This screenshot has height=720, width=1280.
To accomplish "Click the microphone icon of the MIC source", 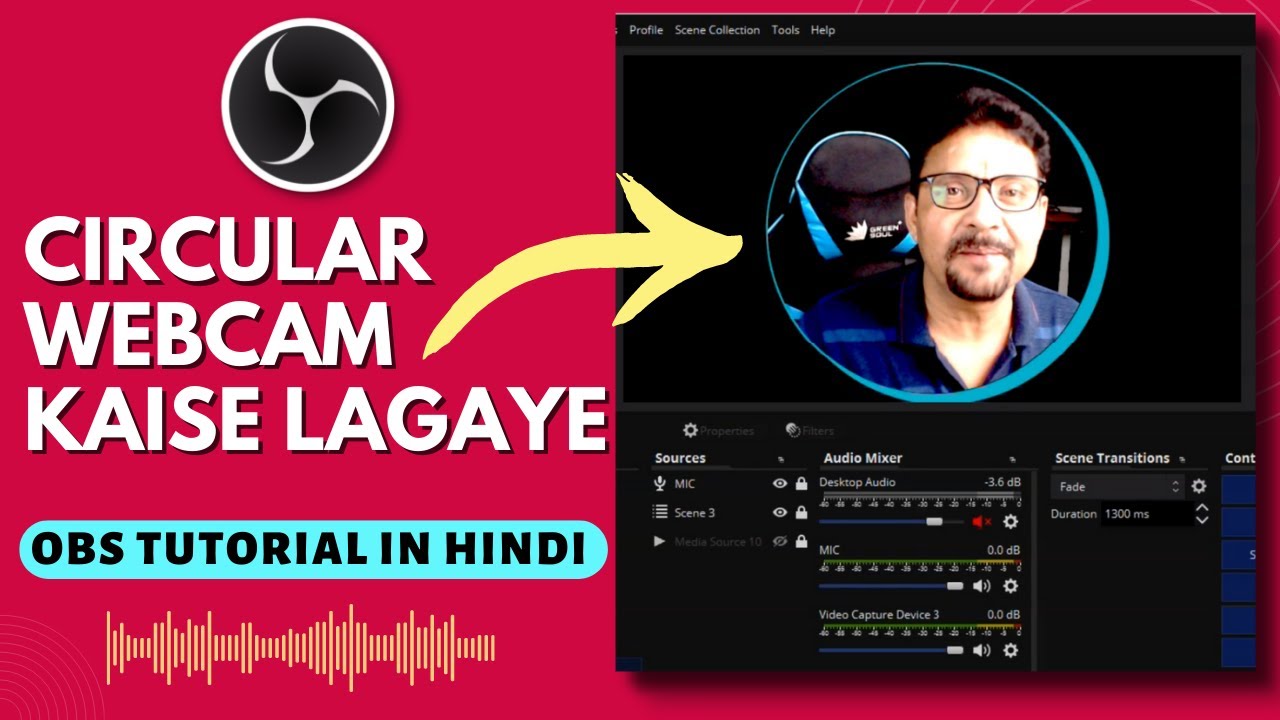I will (660, 484).
